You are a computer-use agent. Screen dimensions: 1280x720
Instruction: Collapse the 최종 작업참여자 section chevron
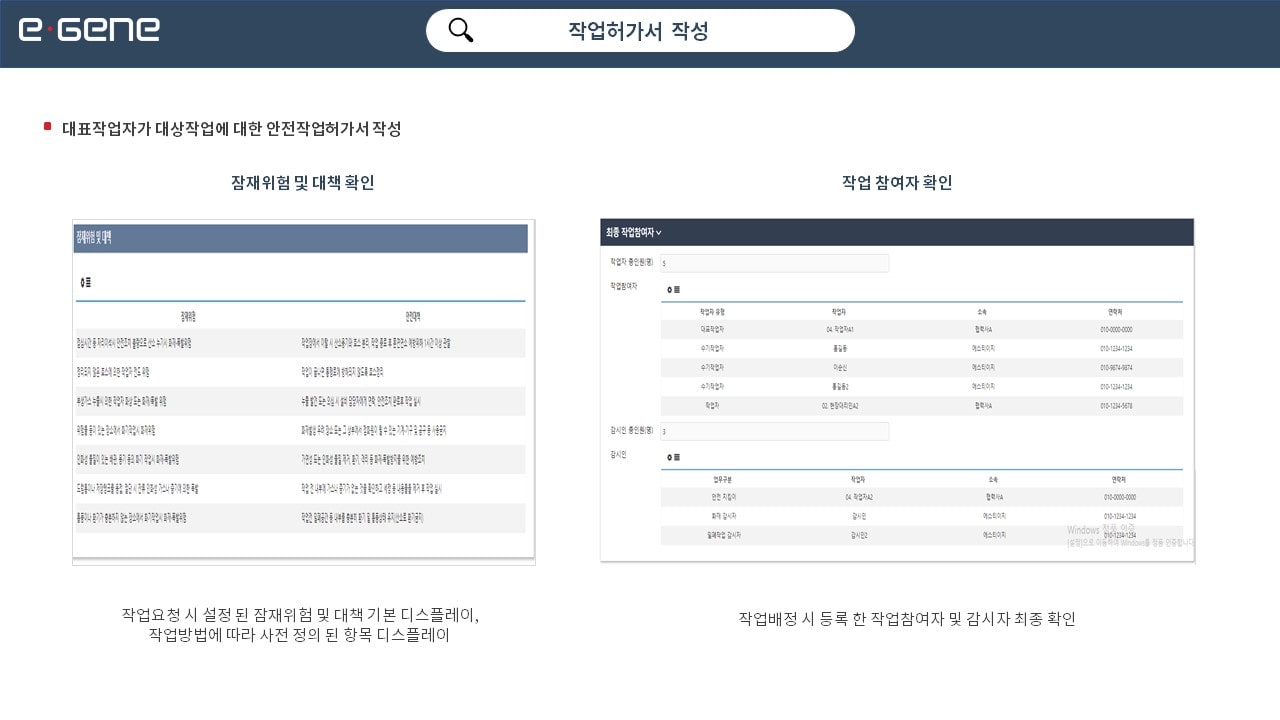click(x=659, y=233)
